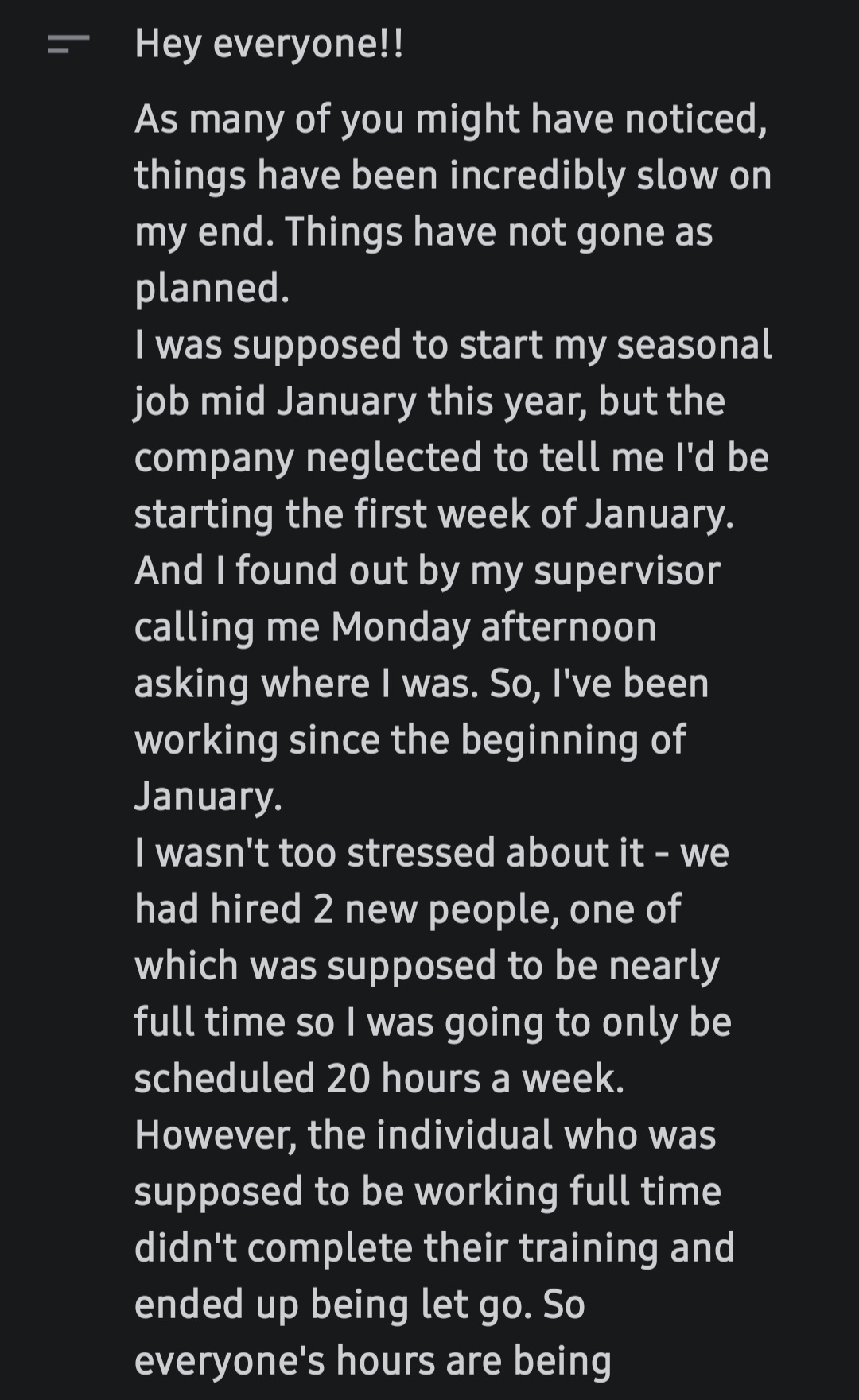Select the line "working since the beginning of"
This screenshot has height=1400, width=859.
[x=410, y=740]
